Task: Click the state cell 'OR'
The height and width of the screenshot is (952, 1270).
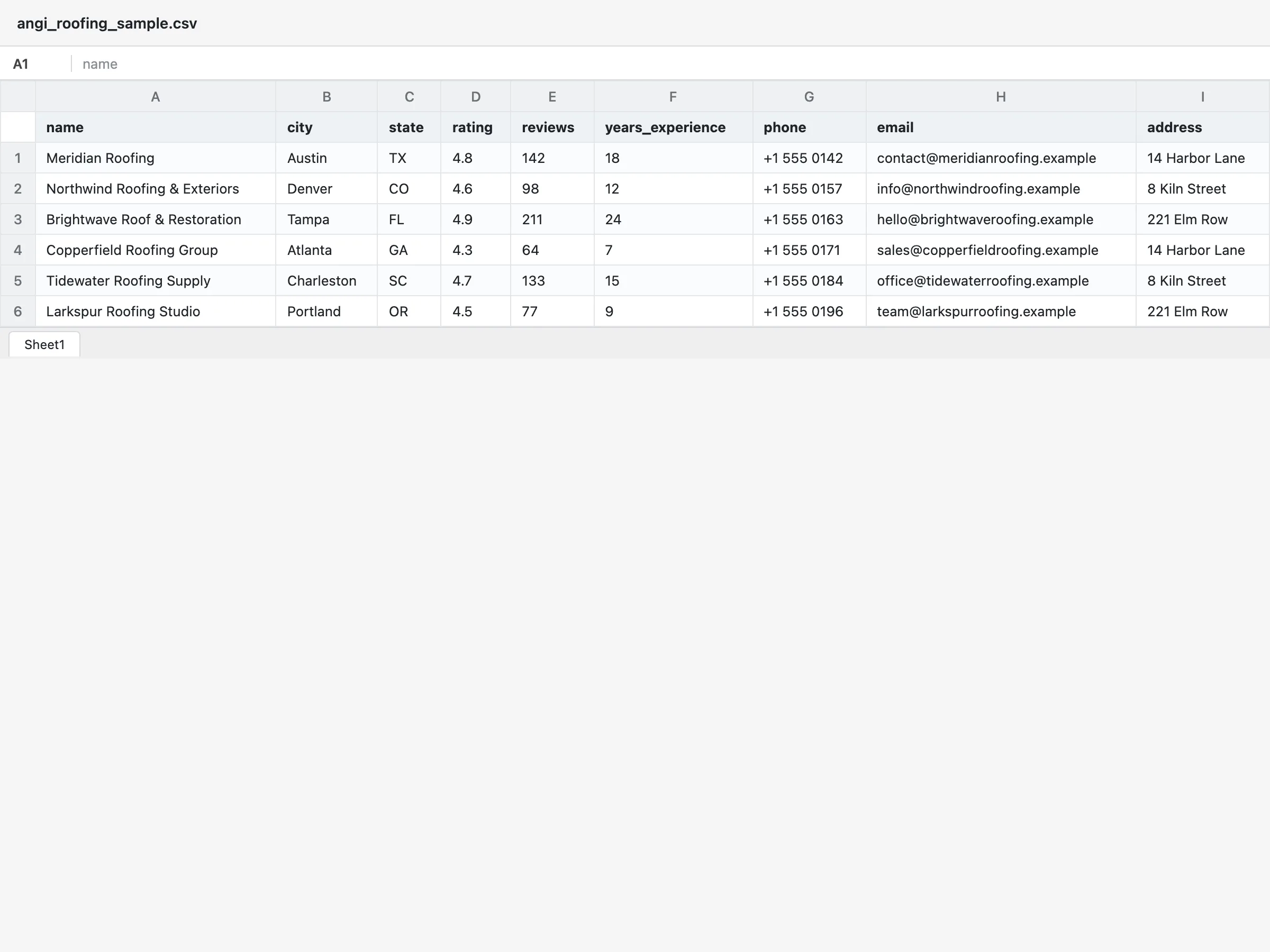Action: click(409, 311)
